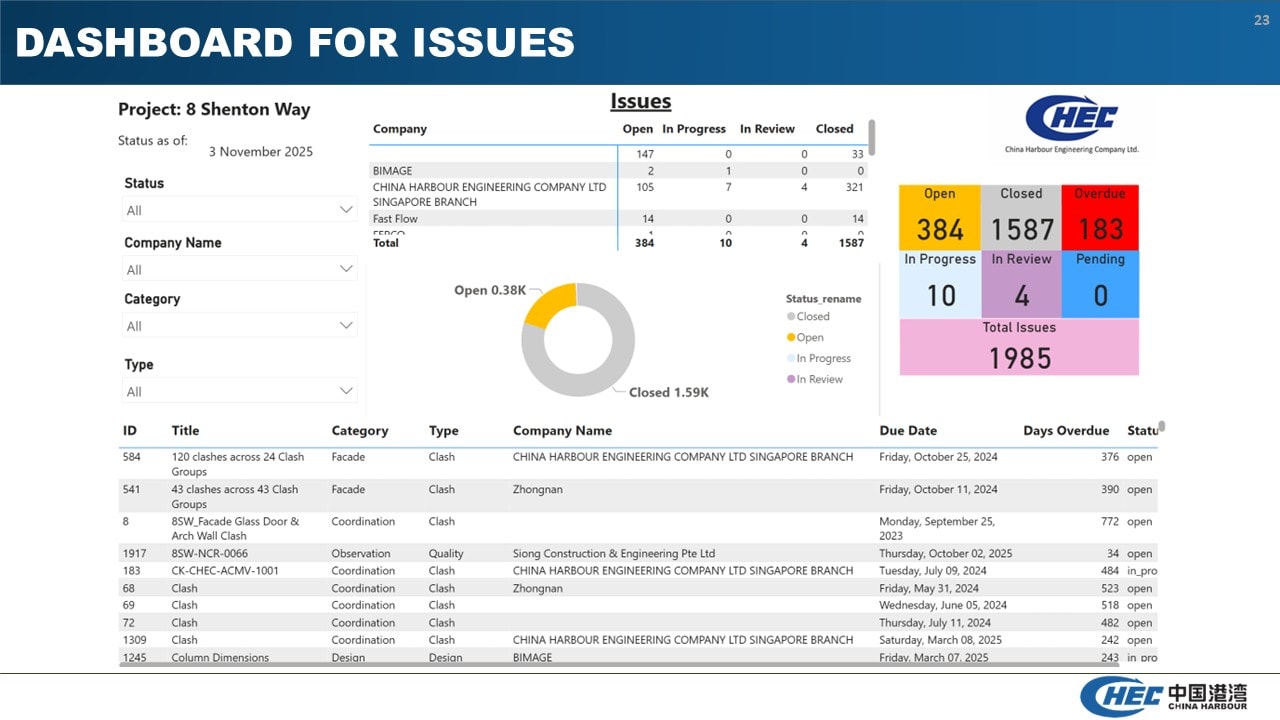Sort details table by Due Date header
This screenshot has width=1280, height=720.
908,431
